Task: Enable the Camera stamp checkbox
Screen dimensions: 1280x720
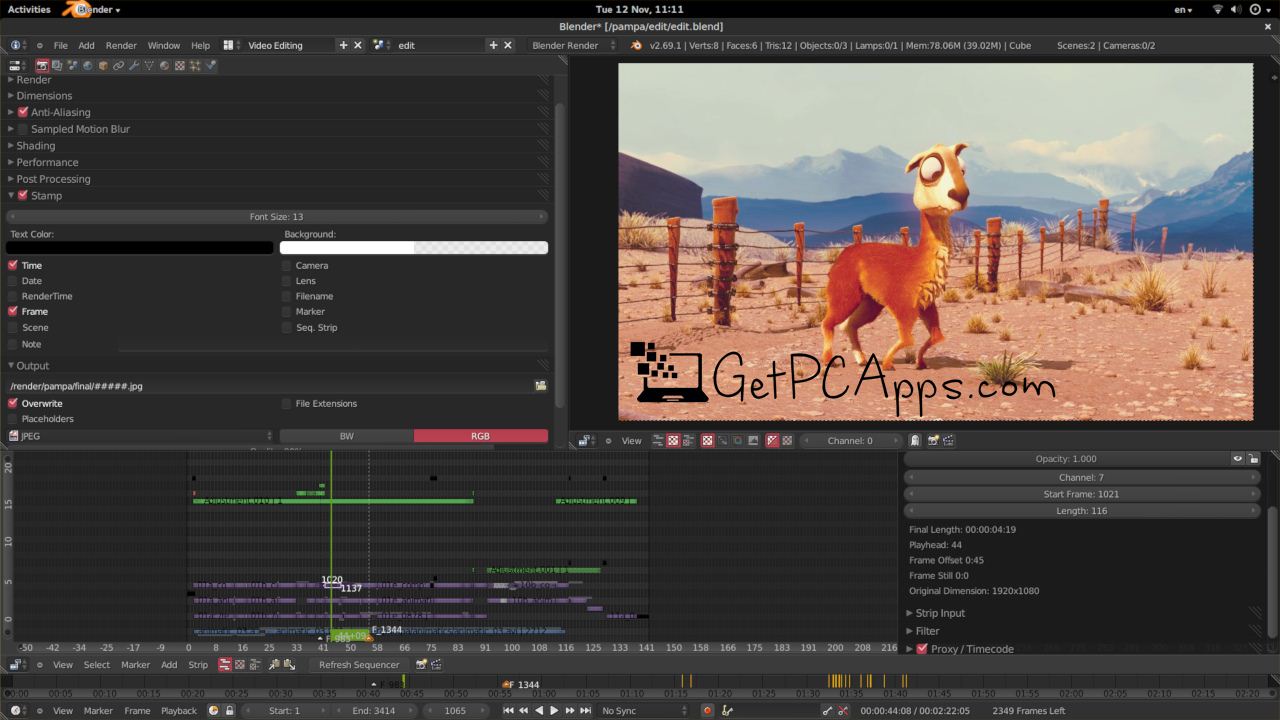Action: (287, 265)
